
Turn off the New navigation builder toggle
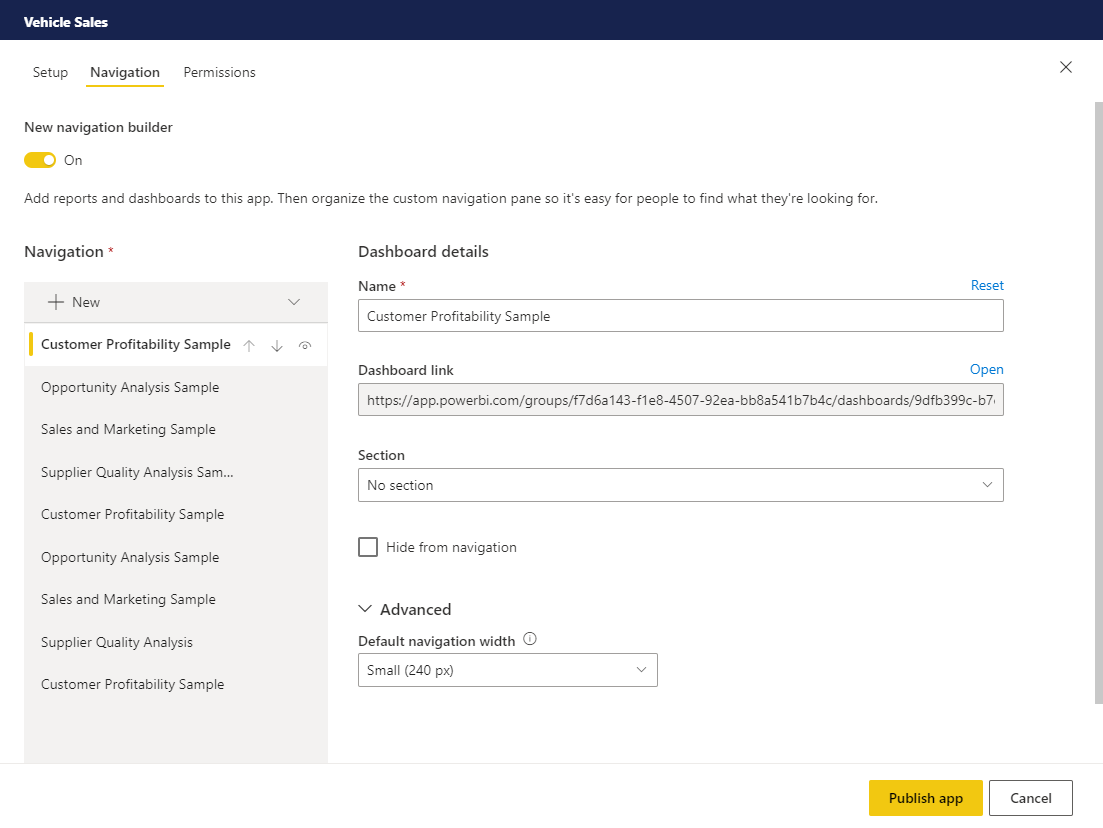(x=39, y=159)
